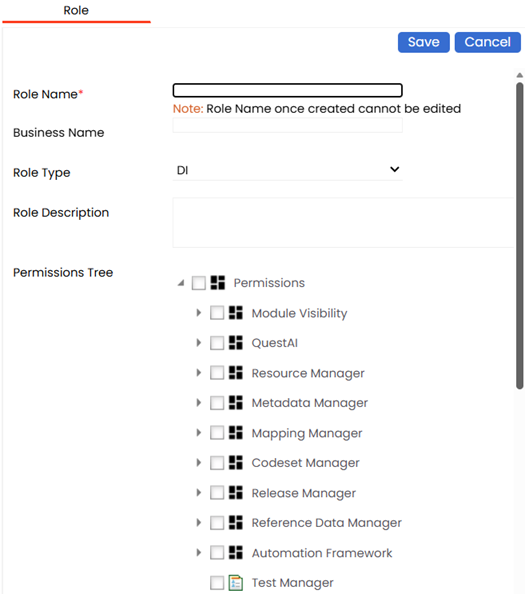Select the Test Manager tree item label
Viewport: 525px width, 594px height.
(x=292, y=583)
